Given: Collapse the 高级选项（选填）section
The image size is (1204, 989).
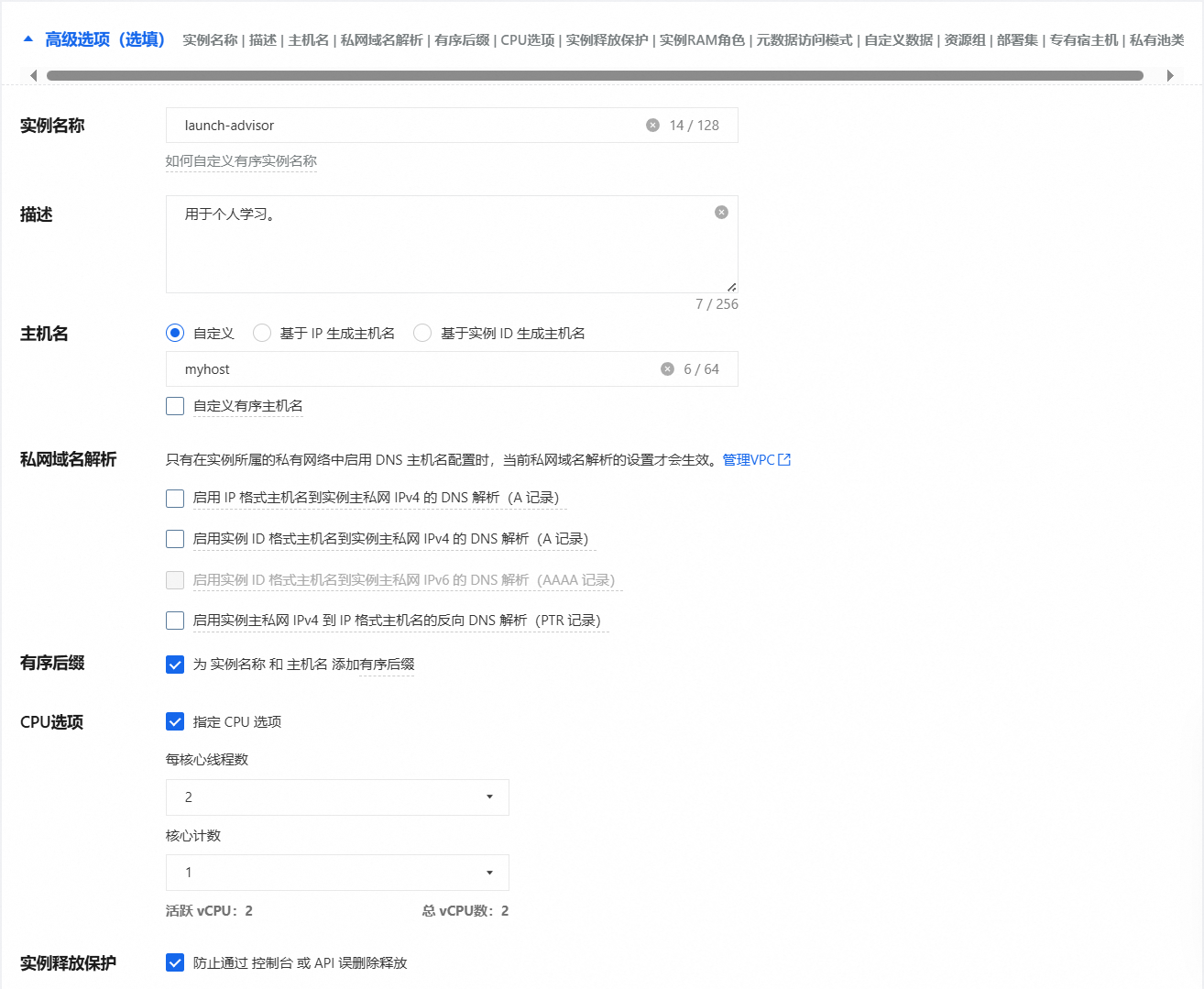Looking at the screenshot, I should (x=30, y=40).
